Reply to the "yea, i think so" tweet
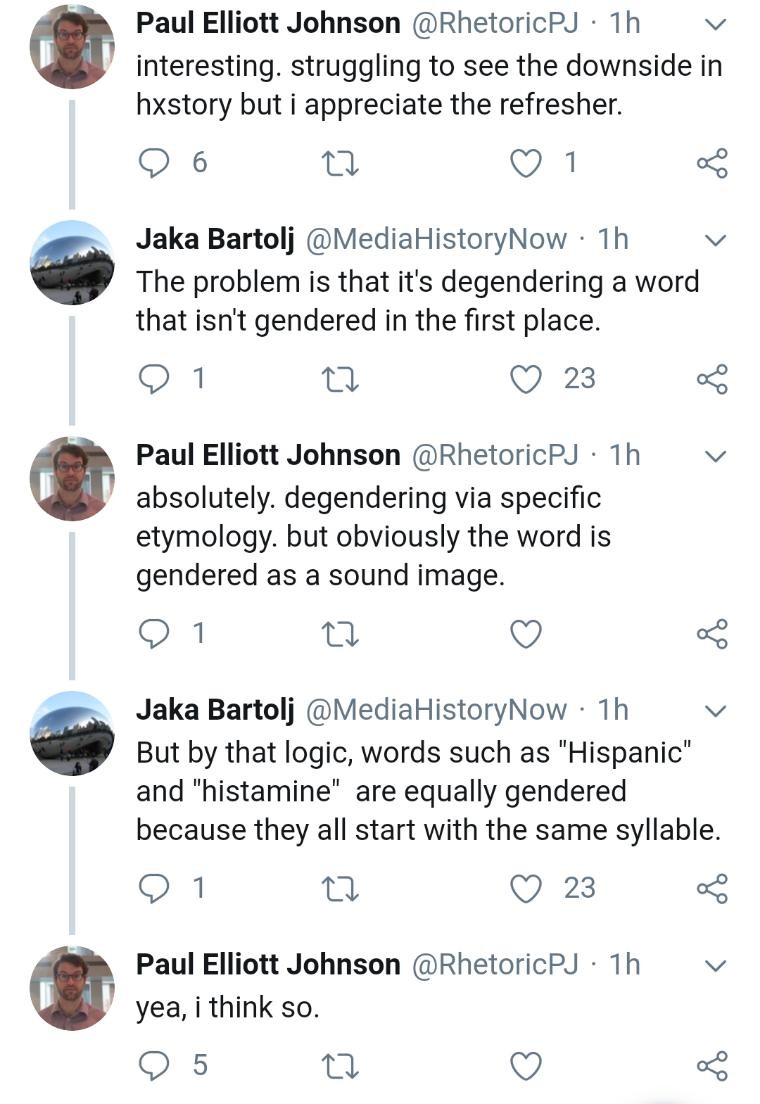The image size is (760, 1104). tap(153, 1066)
